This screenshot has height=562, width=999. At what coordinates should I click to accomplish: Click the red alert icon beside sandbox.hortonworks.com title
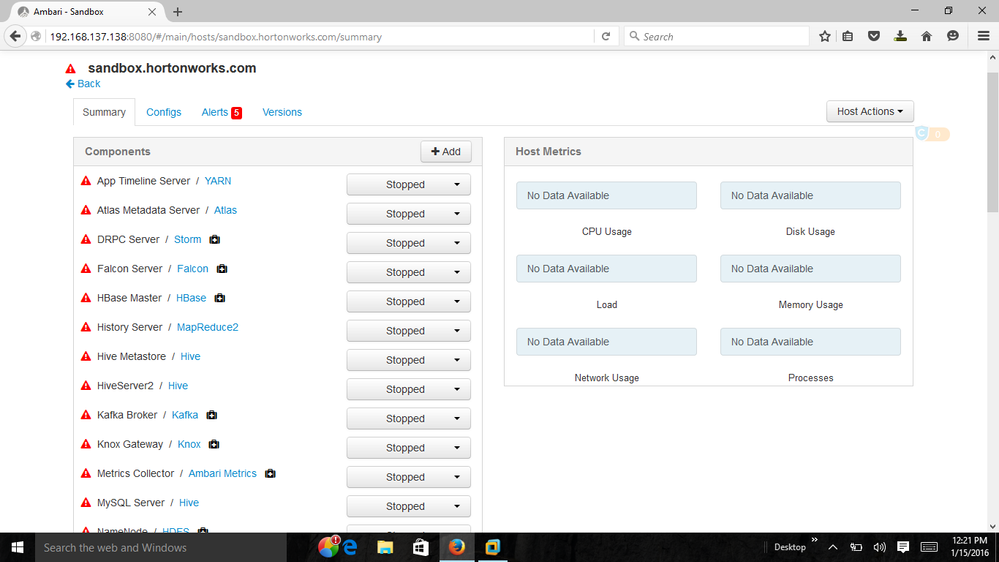coord(71,69)
